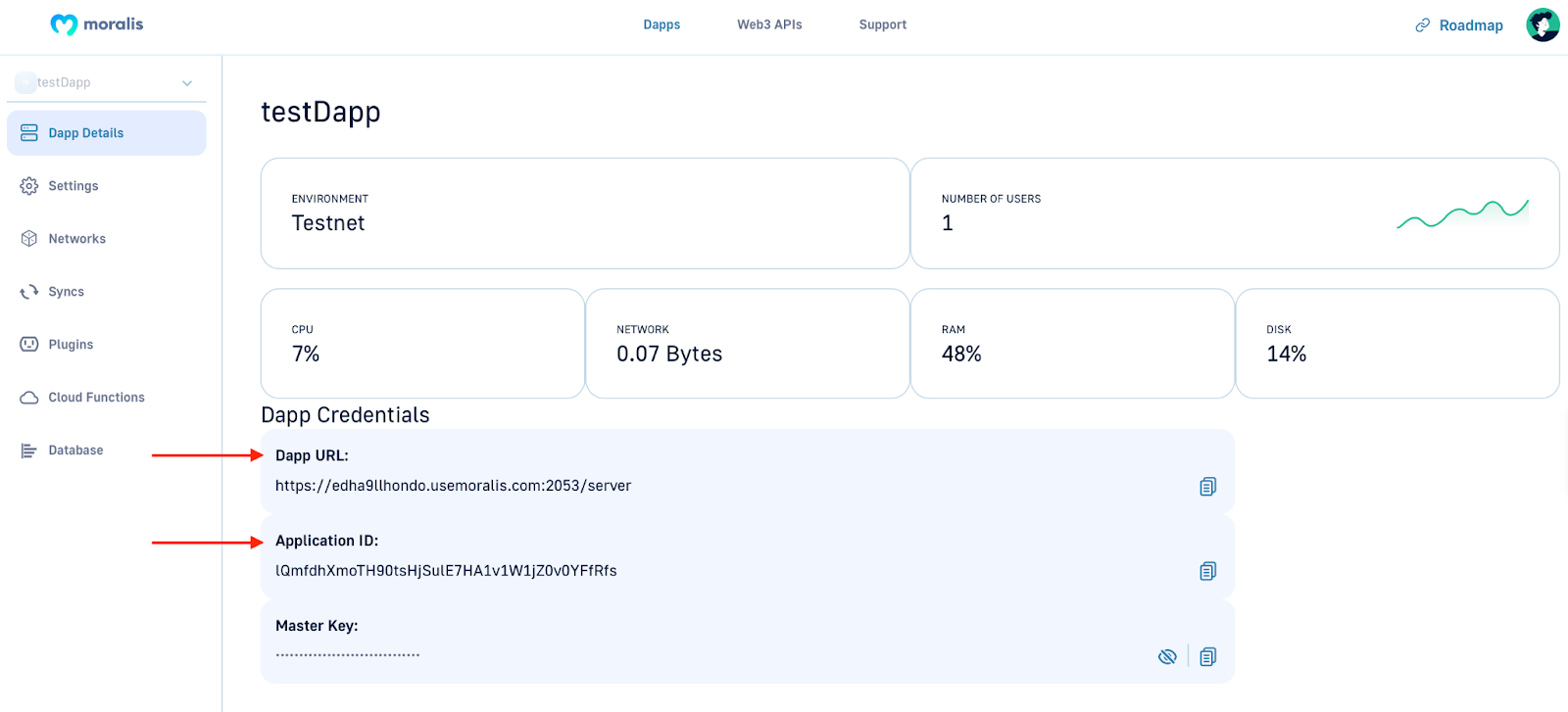Viewport: 1568px width, 712px height.
Task: Open the Plugins section label
Action: (71, 345)
